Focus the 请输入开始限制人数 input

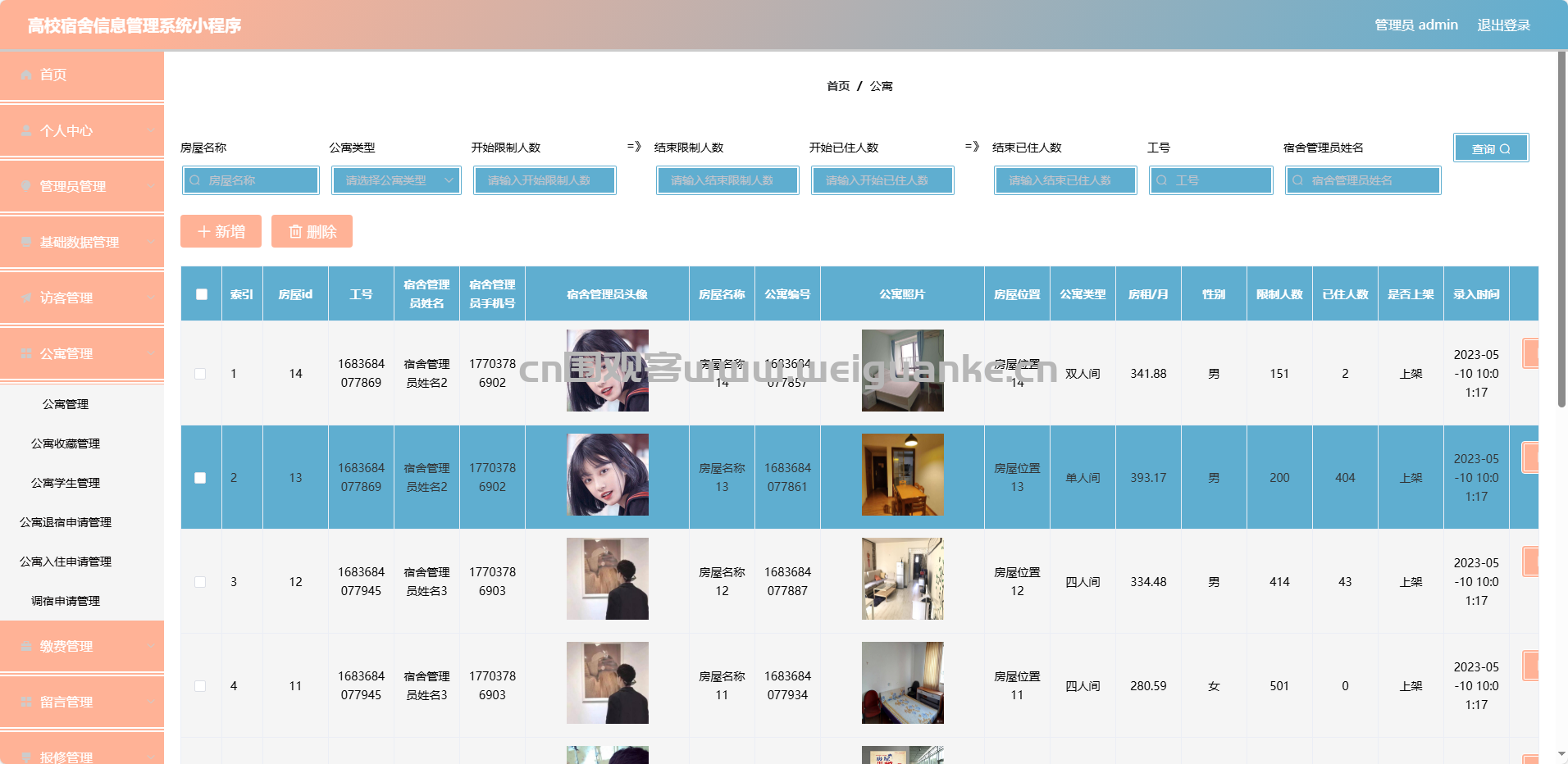pos(545,180)
